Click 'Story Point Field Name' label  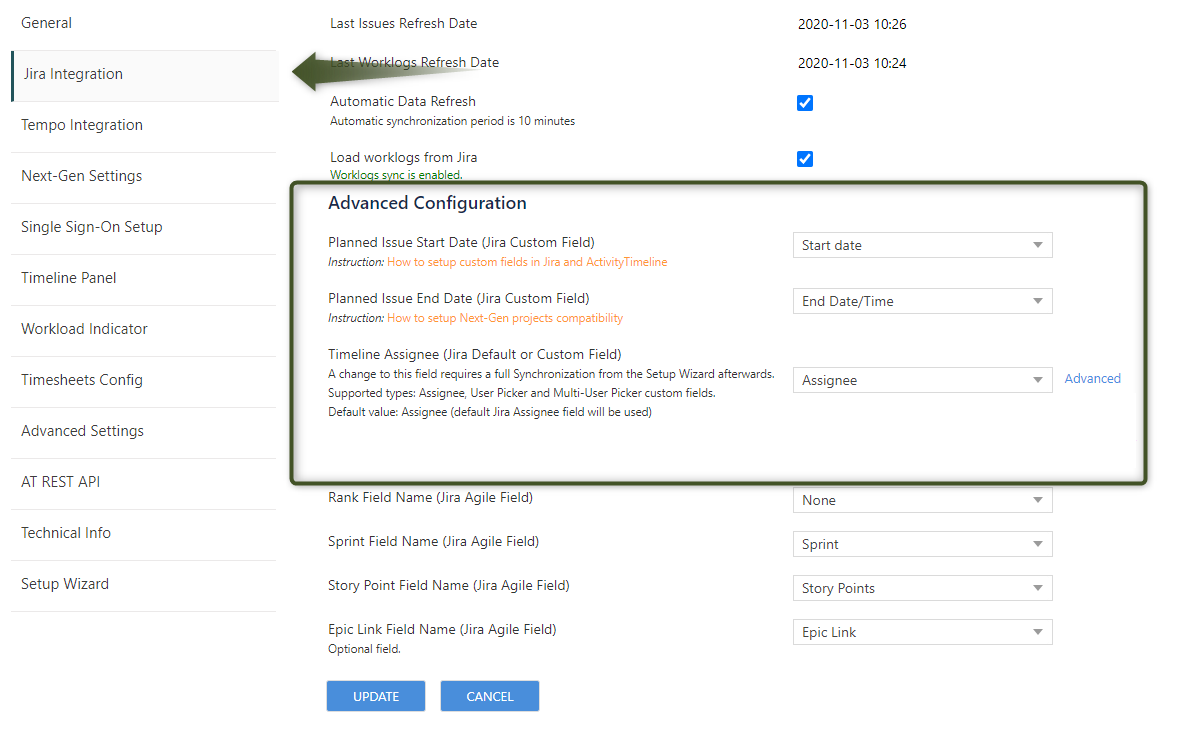point(448,585)
